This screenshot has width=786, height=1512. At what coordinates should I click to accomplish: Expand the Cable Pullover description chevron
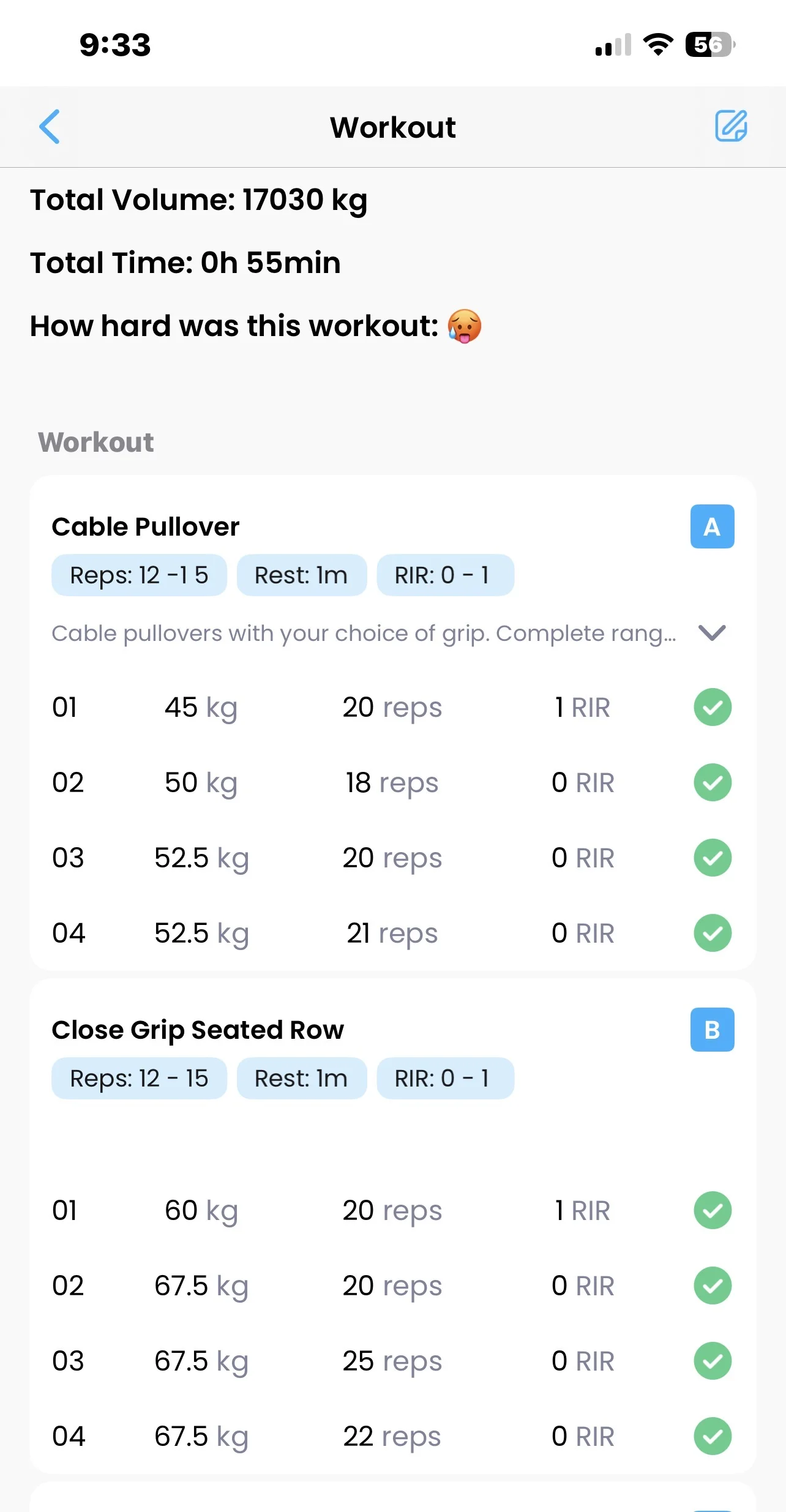(712, 632)
